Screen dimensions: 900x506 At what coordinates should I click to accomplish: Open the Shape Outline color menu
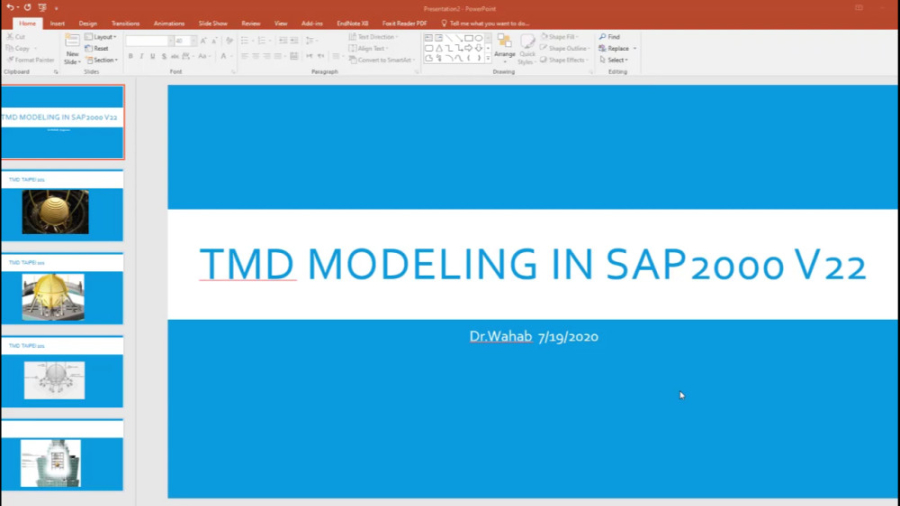tap(565, 48)
